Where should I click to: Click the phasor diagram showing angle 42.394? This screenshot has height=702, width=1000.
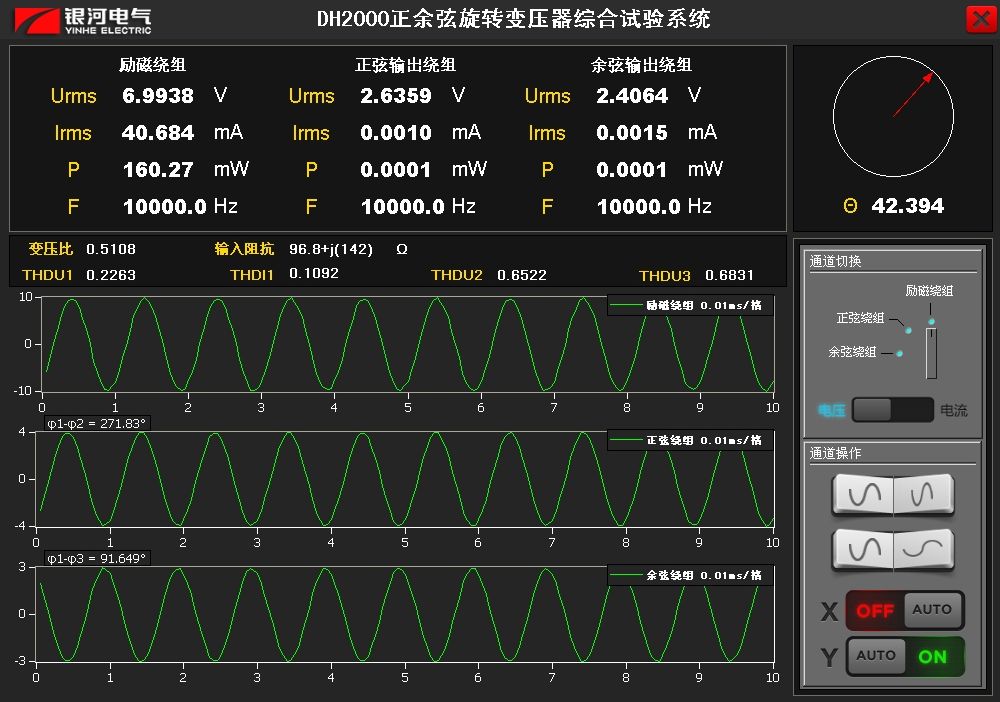895,115
